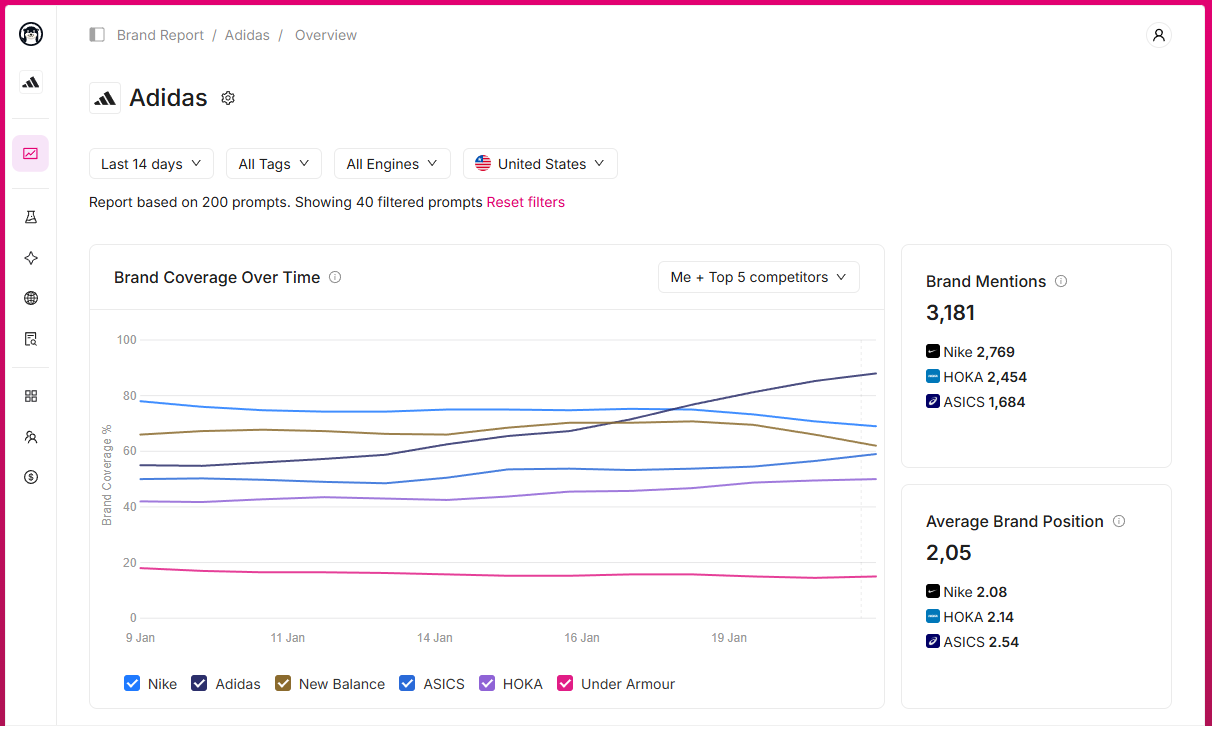Click HOKA logo in Brand Mentions
The image size is (1212, 732).
coord(933,377)
